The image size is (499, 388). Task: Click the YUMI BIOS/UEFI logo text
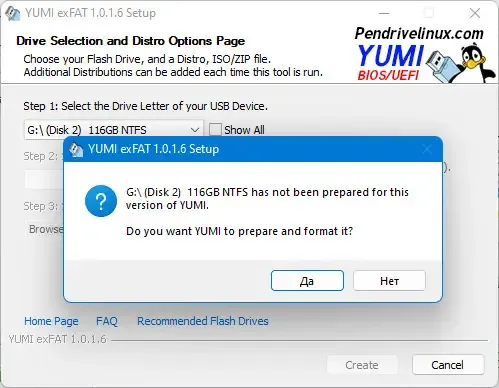(x=390, y=63)
